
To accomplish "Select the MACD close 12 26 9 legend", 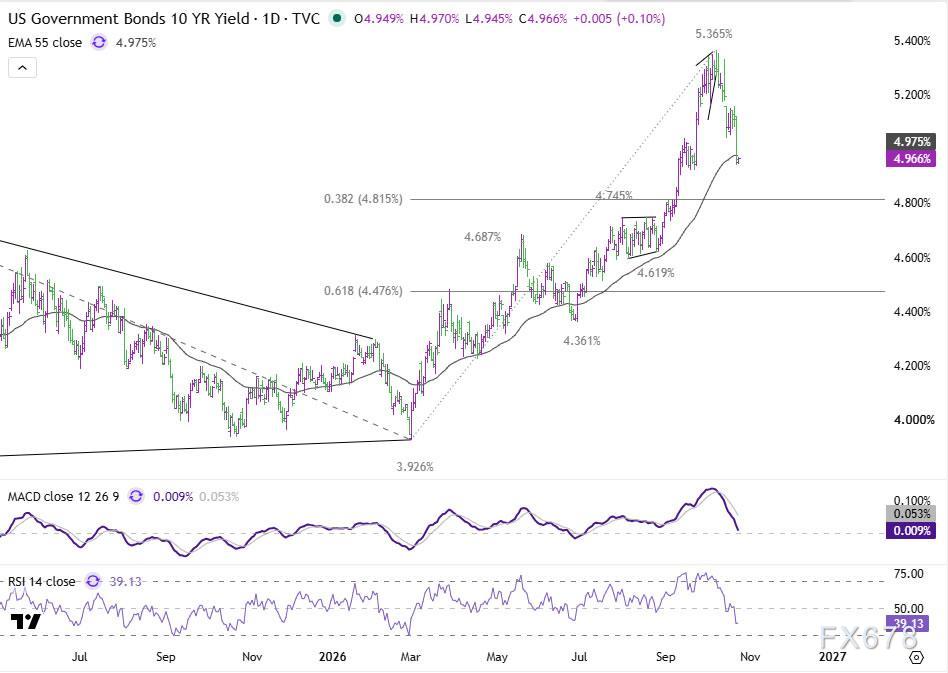I will [x=63, y=496].
